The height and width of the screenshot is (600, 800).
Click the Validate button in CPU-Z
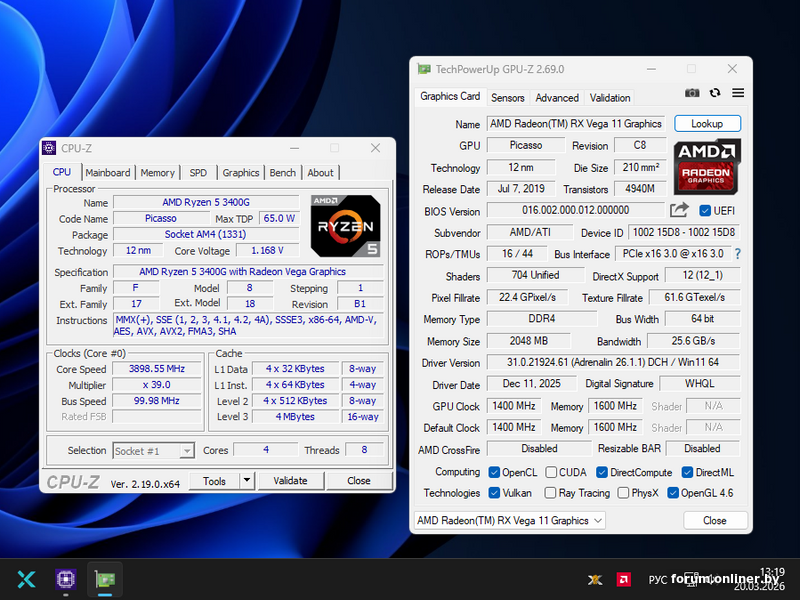click(290, 480)
